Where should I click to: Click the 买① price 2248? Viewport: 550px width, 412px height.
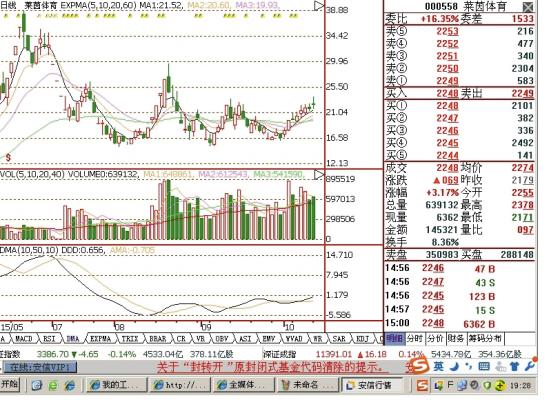click(448, 106)
